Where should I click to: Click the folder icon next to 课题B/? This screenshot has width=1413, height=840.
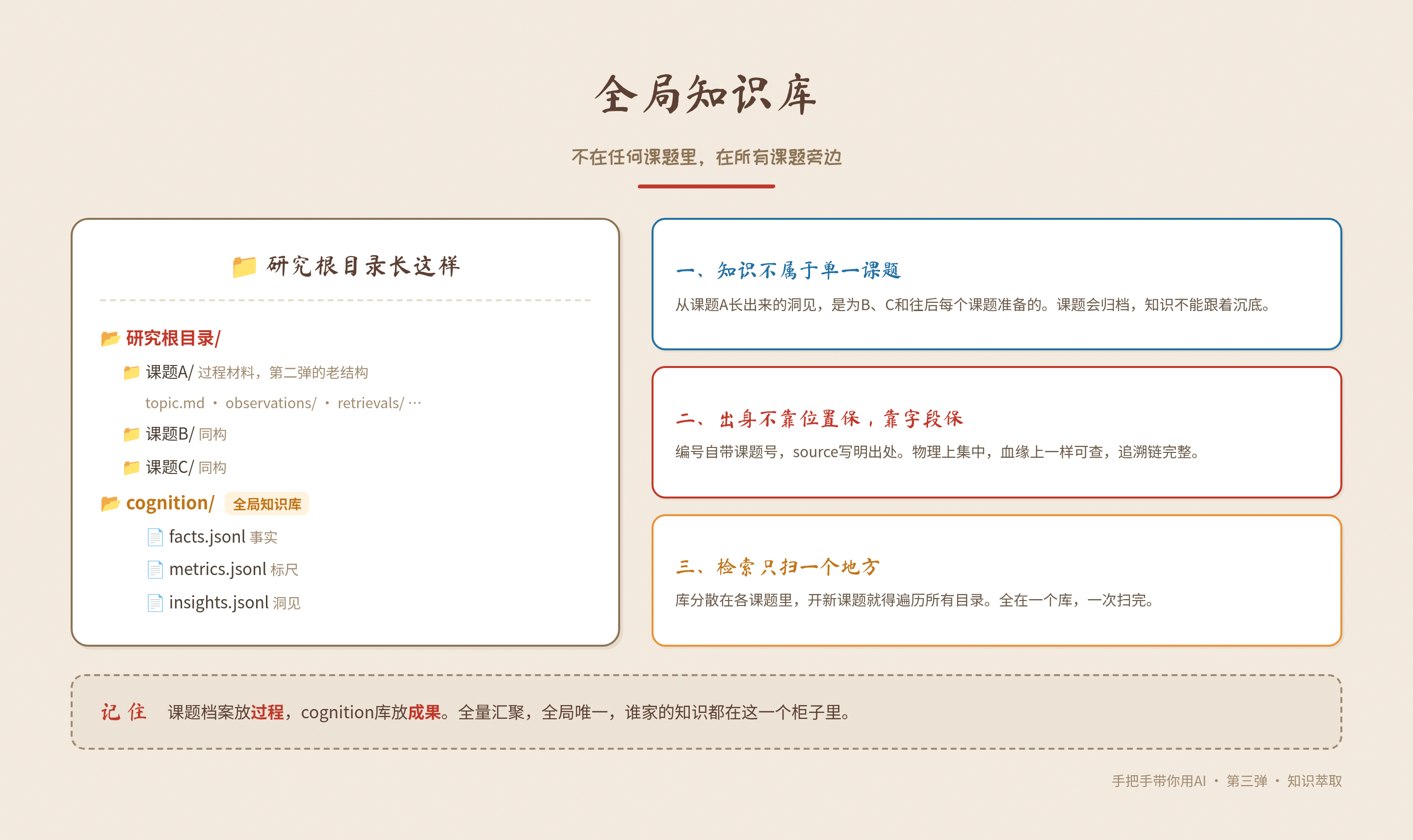pos(131,434)
